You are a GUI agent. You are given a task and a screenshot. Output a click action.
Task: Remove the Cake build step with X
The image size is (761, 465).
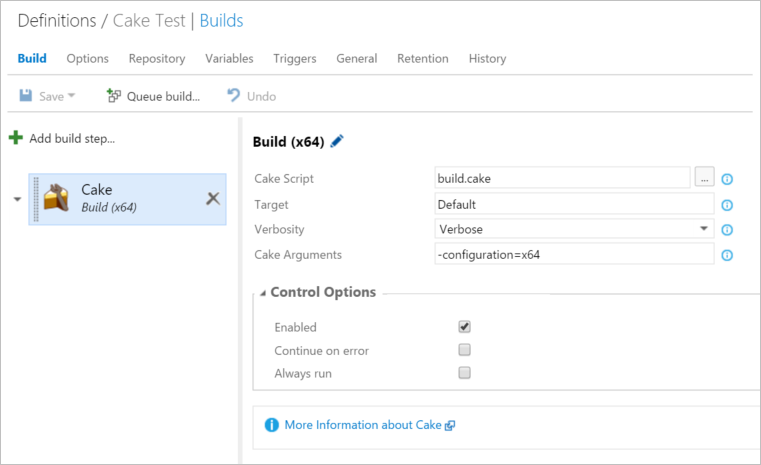pyautogui.click(x=212, y=198)
